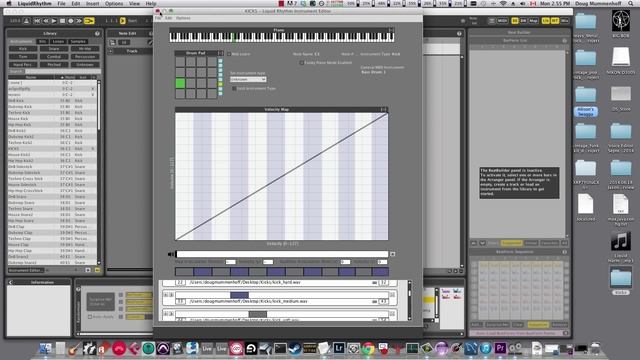Click the Instrument Editor button under the library
The height and width of the screenshot is (360, 640).
coord(26,270)
